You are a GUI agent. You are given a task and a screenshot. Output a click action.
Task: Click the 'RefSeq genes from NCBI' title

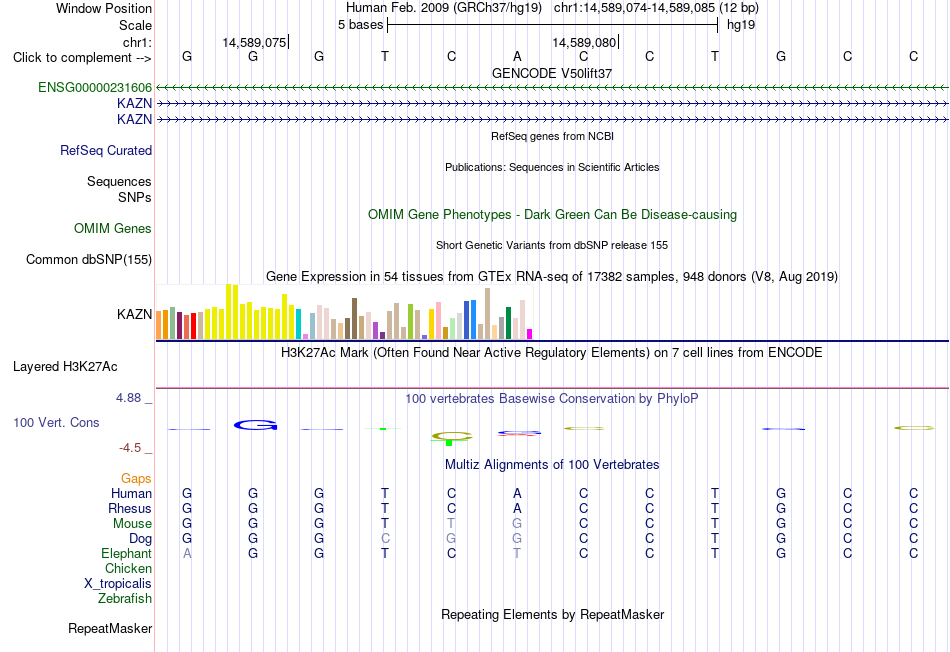(x=553, y=136)
